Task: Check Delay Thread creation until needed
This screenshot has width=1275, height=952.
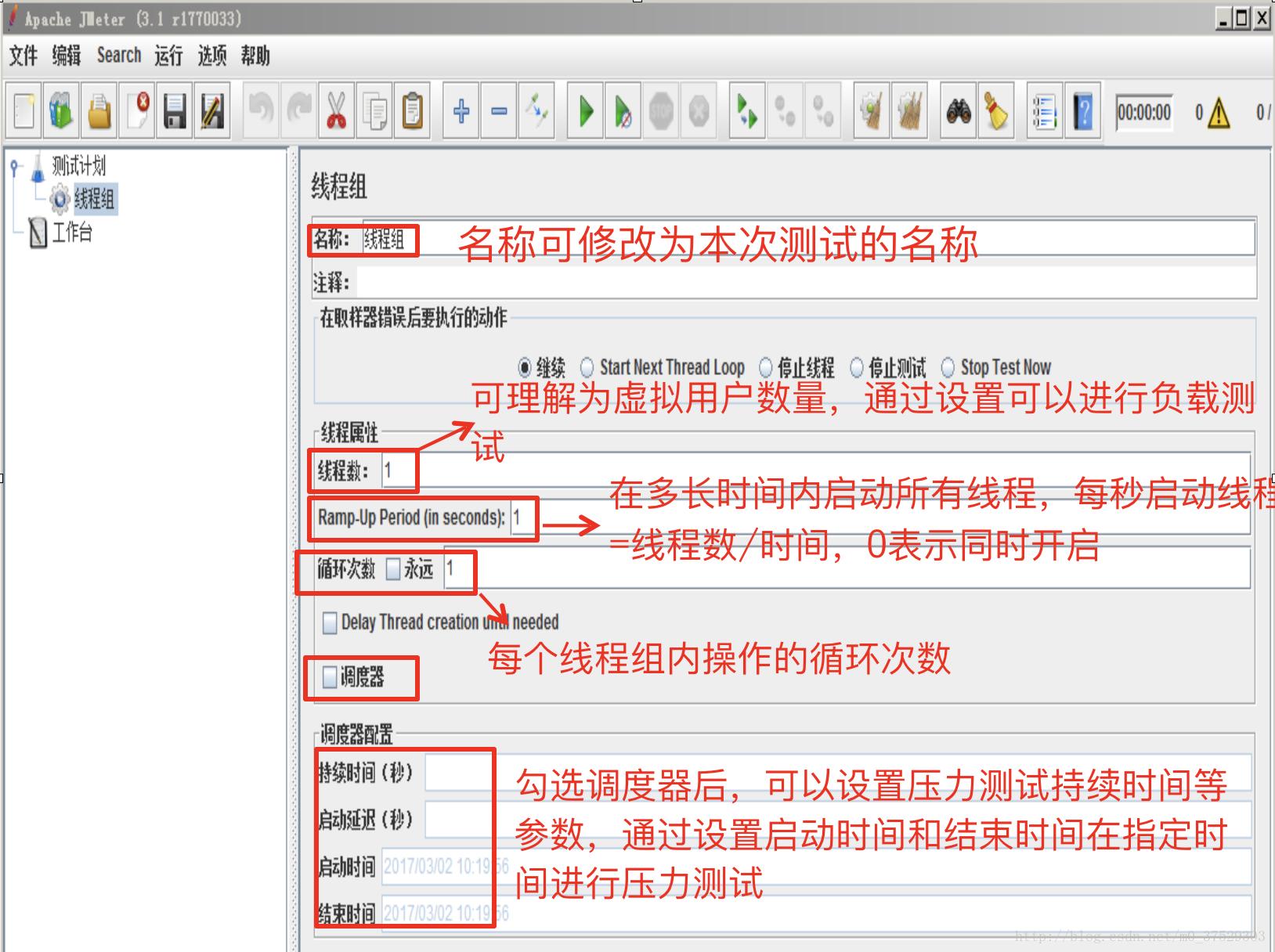Action: 328,622
